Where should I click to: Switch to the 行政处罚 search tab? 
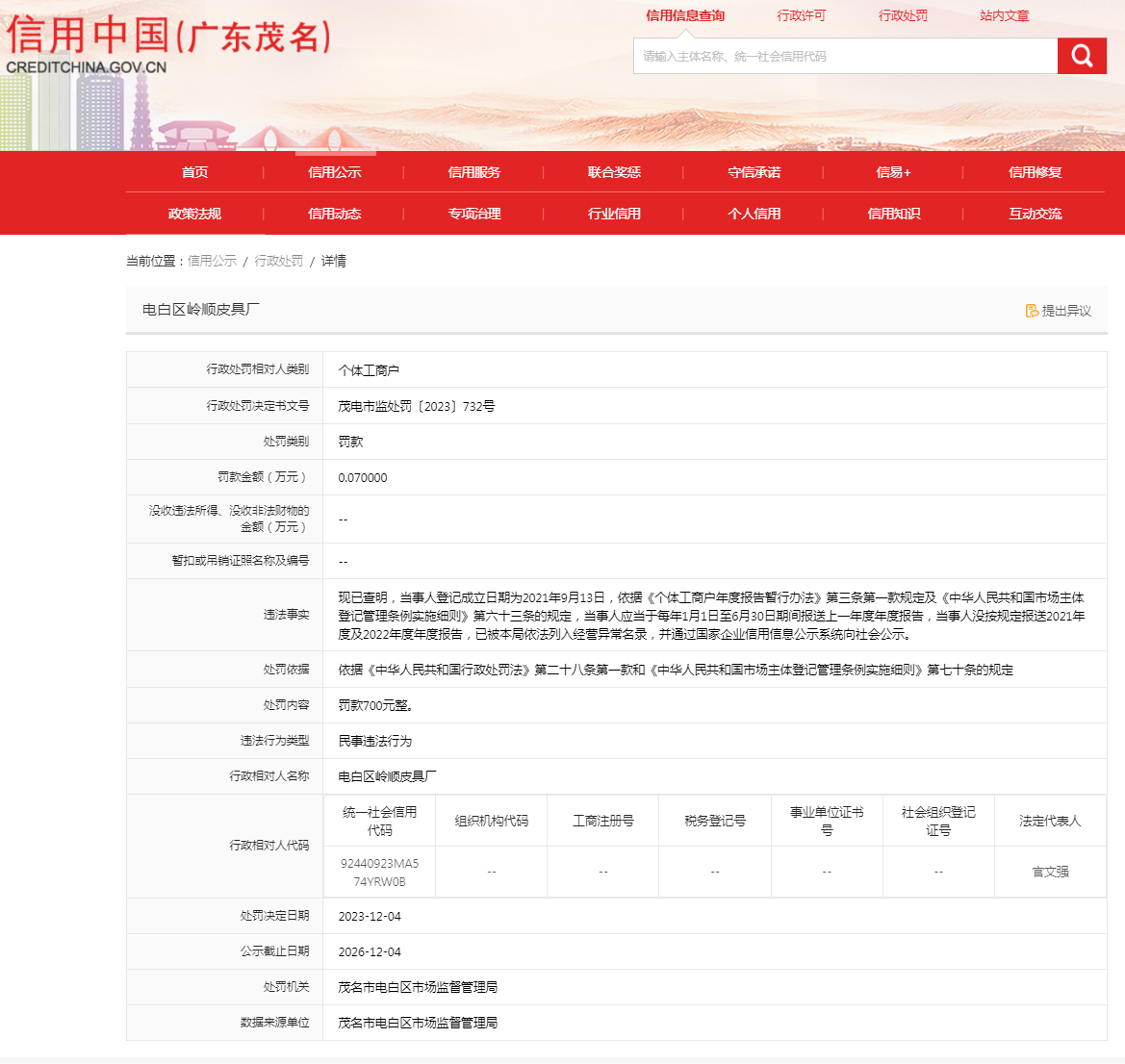pyautogui.click(x=903, y=15)
